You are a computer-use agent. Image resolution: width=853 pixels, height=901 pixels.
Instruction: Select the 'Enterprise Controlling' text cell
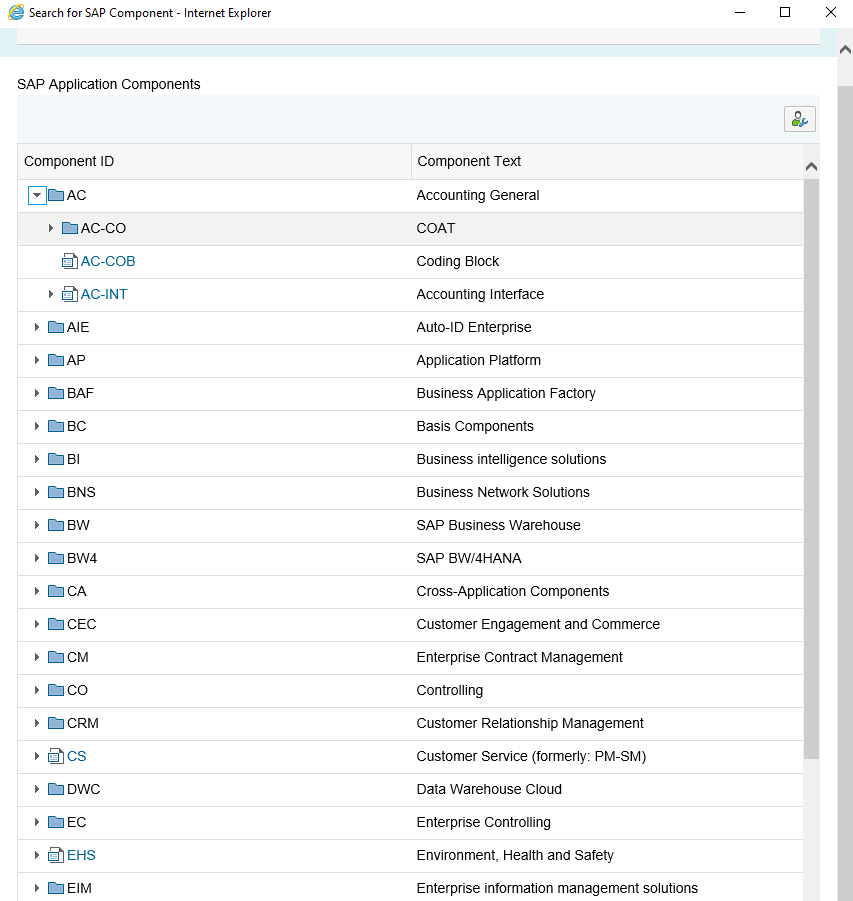[483, 822]
